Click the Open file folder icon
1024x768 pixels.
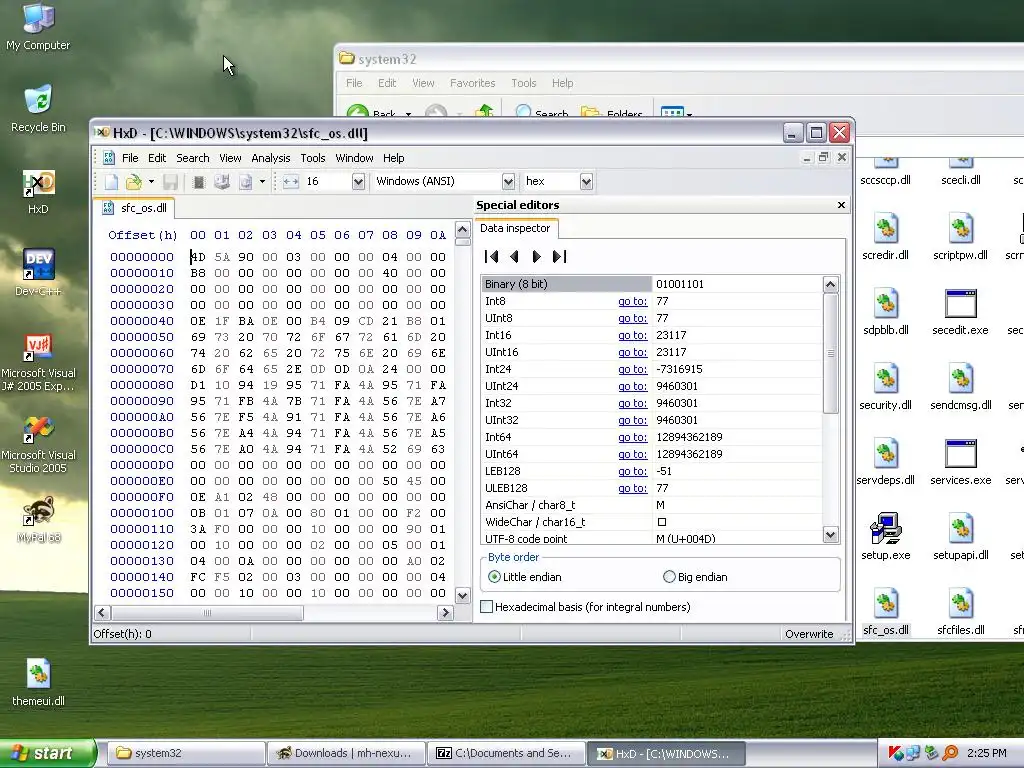(x=134, y=182)
